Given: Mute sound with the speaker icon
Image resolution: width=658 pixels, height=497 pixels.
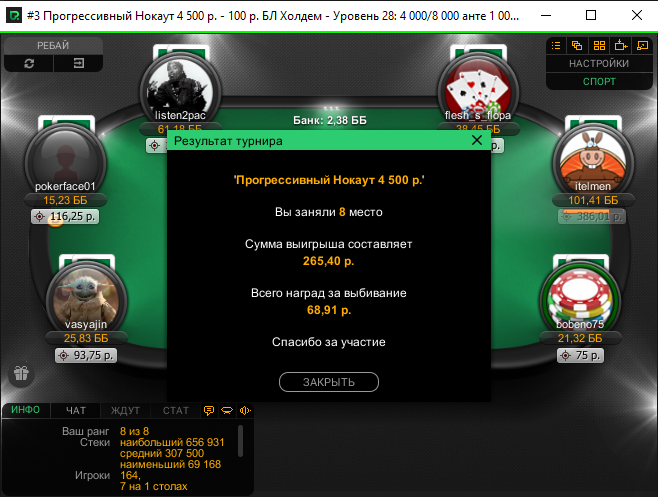Looking at the screenshot, I should click(245, 411).
